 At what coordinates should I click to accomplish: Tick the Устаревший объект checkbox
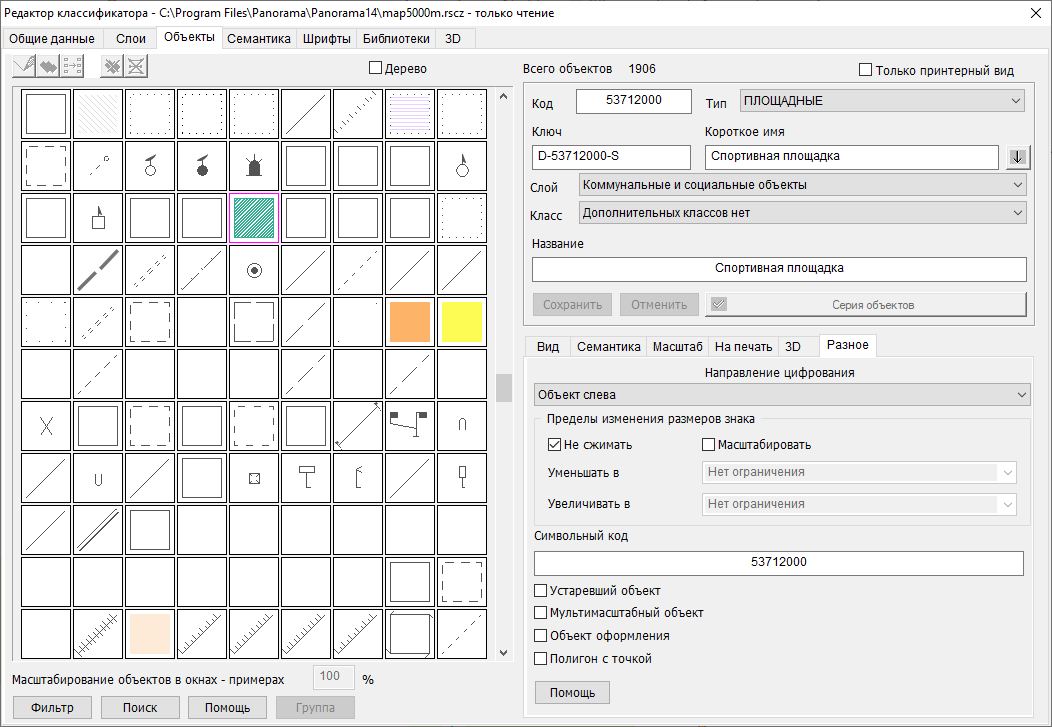(x=541, y=591)
